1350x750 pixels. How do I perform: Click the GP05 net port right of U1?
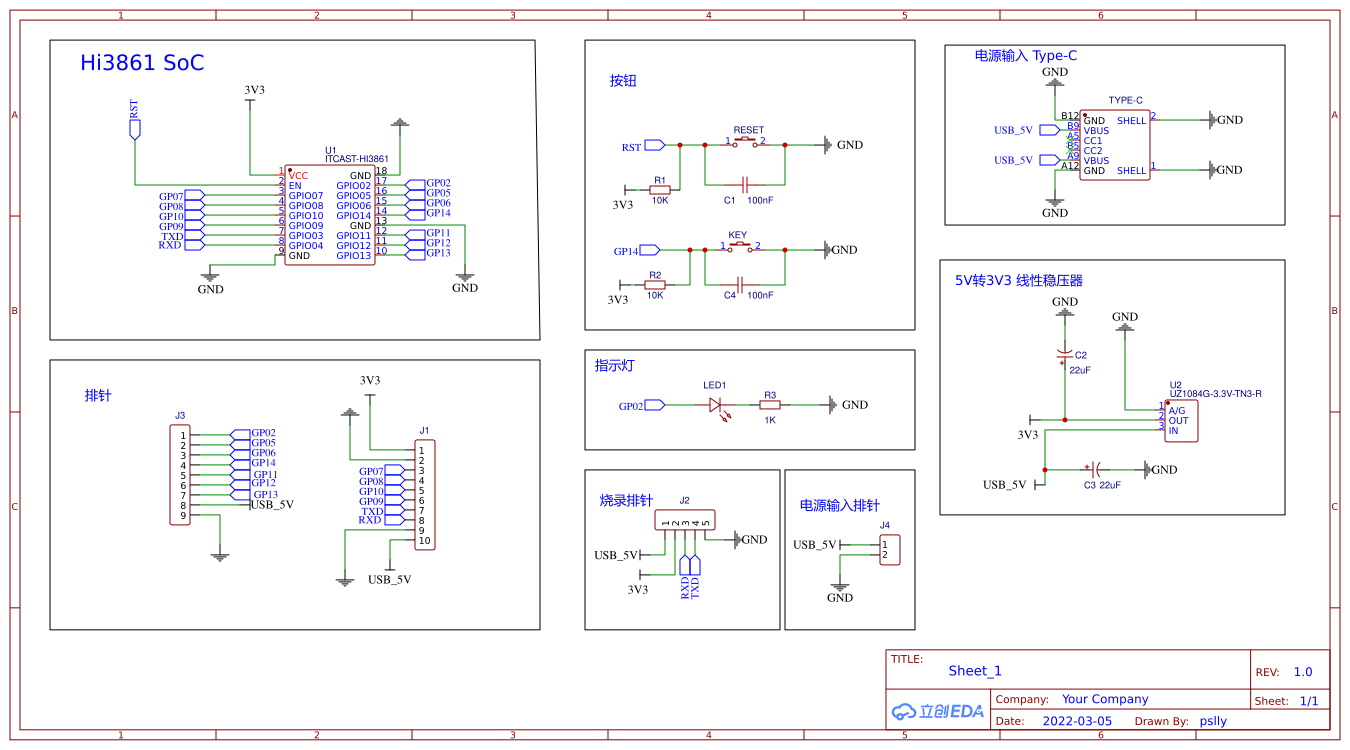point(429,193)
